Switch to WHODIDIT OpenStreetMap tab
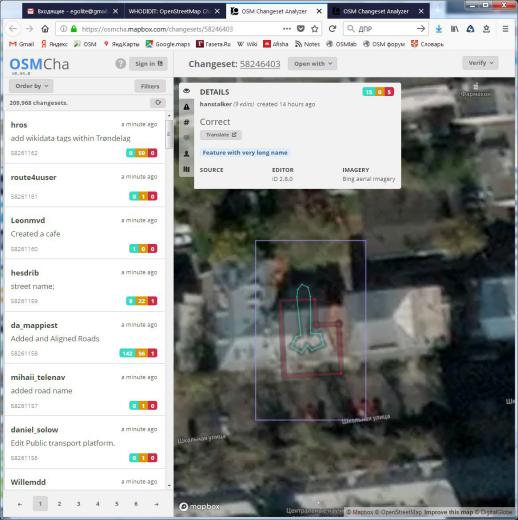Screen dimensions: 518x520 point(174,11)
